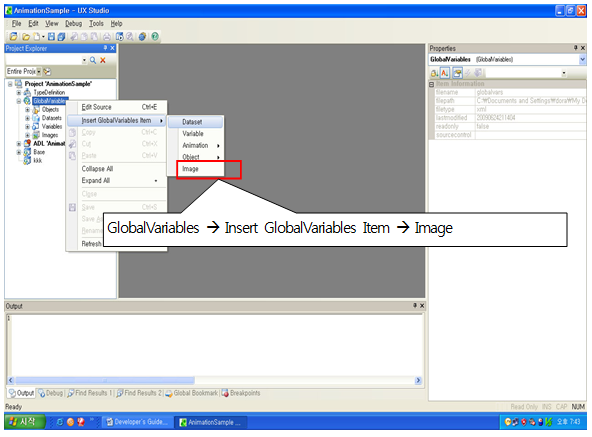Click the find-in-files magnifier toolbar icon
Viewport: 592px width, 437px height.
click(x=130, y=37)
